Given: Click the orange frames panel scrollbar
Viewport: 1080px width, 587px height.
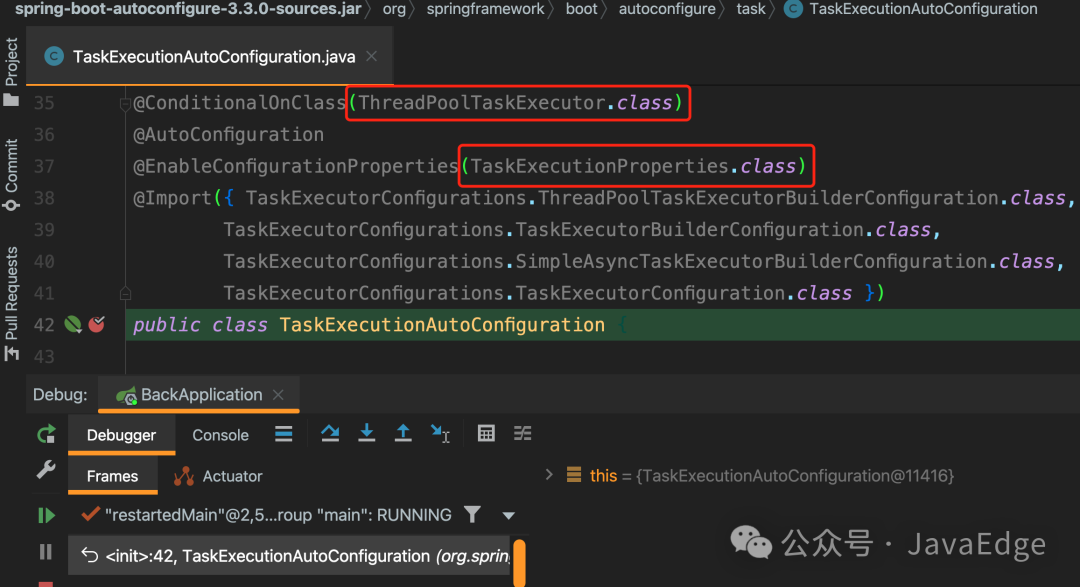Looking at the screenshot, I should point(520,563).
